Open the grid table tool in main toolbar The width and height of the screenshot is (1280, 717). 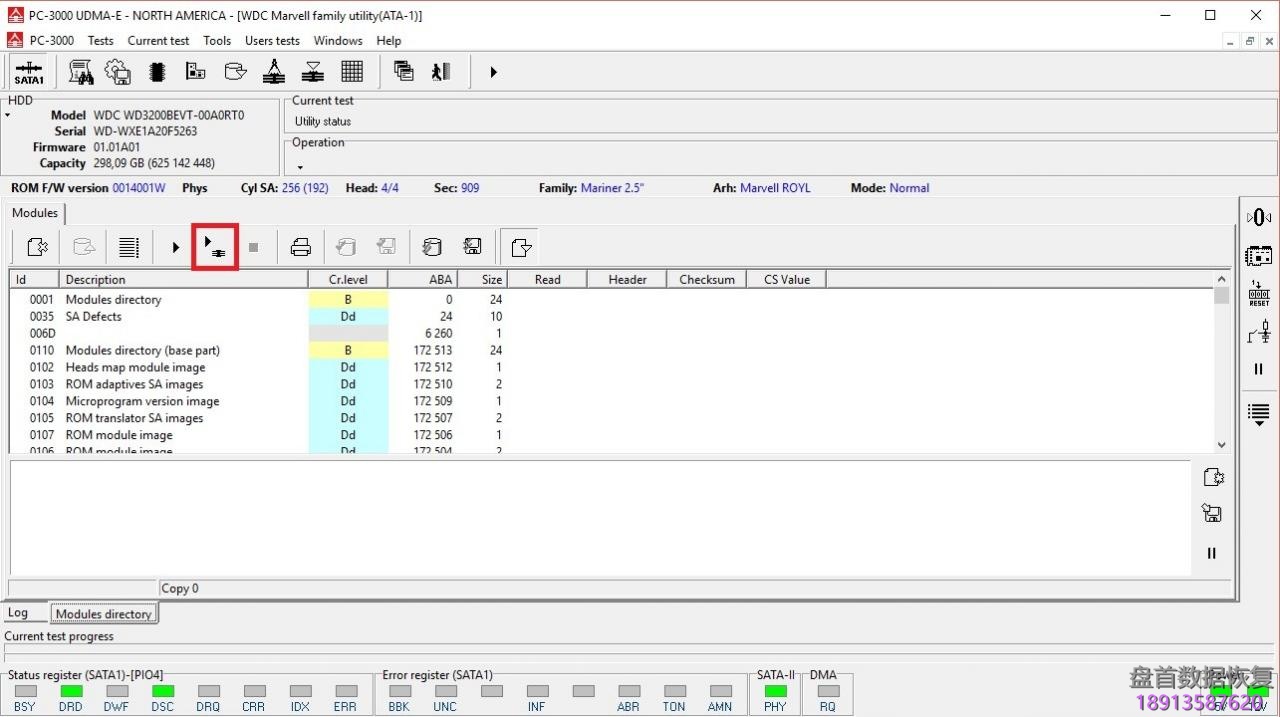(x=352, y=72)
